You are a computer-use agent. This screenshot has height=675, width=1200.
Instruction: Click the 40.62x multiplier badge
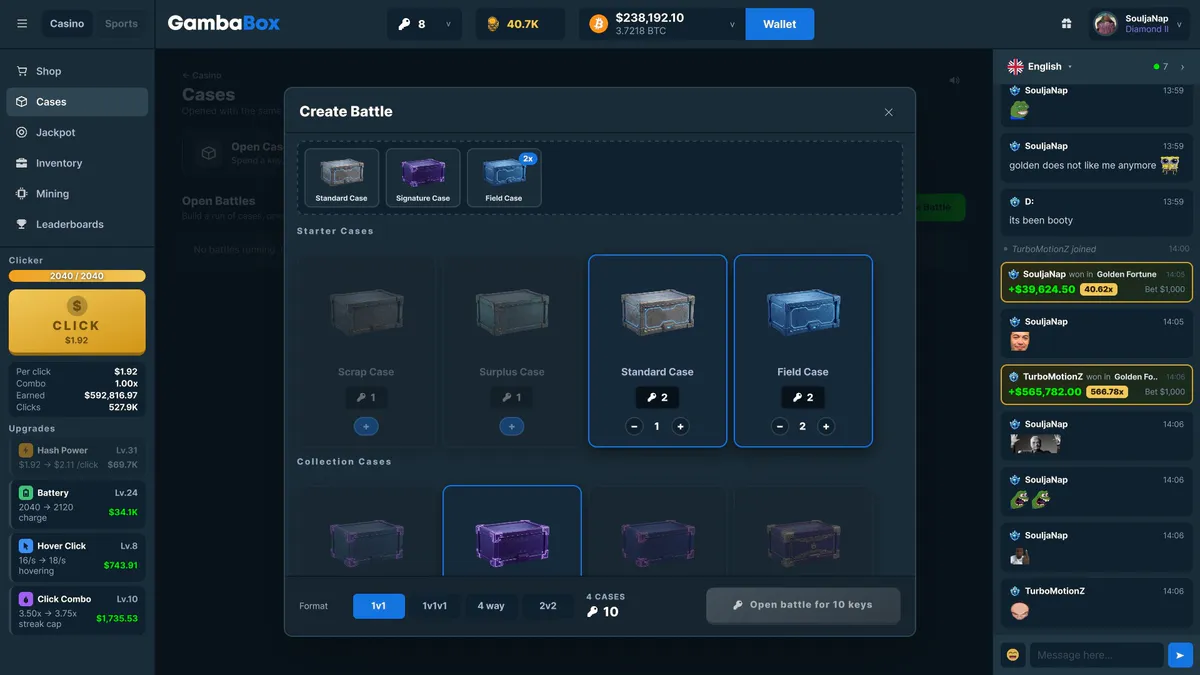click(x=1099, y=290)
